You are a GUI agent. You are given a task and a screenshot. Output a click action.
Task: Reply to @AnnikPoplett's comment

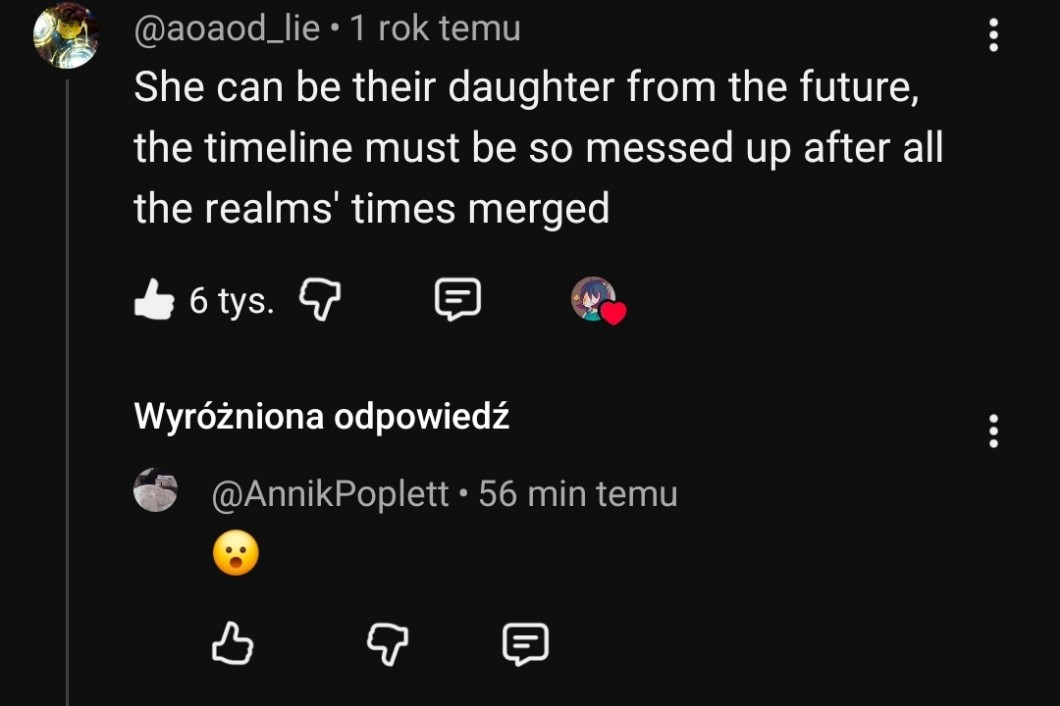(525, 644)
